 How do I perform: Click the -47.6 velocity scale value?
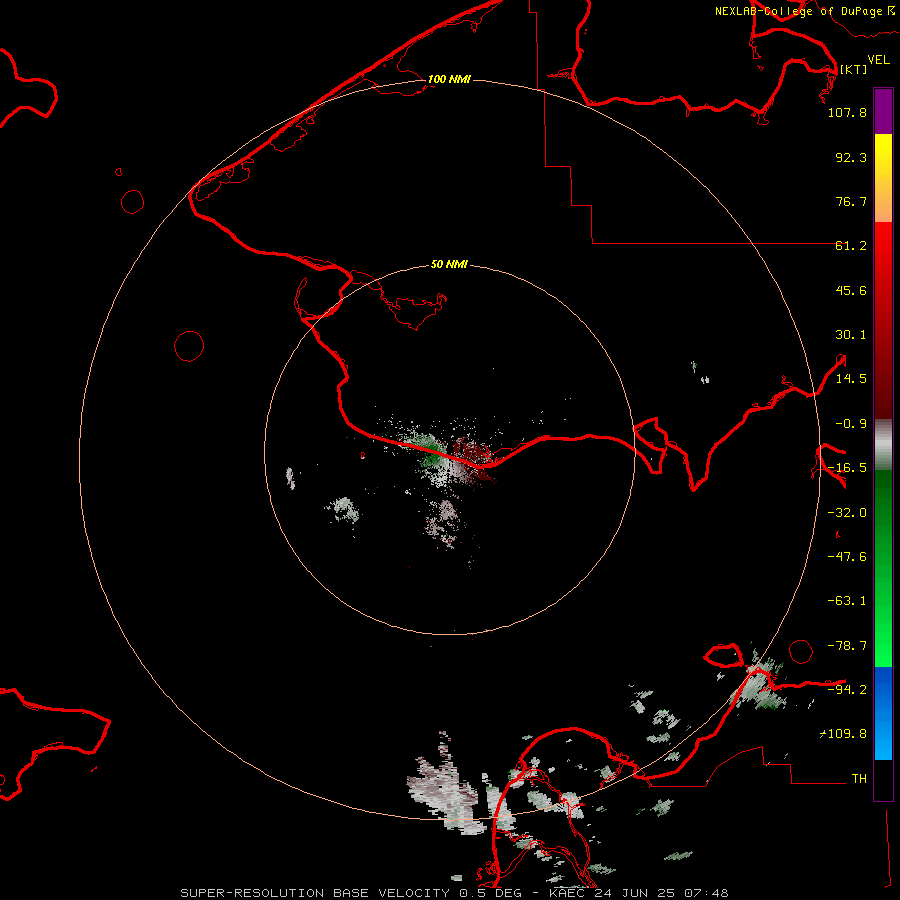click(847, 557)
